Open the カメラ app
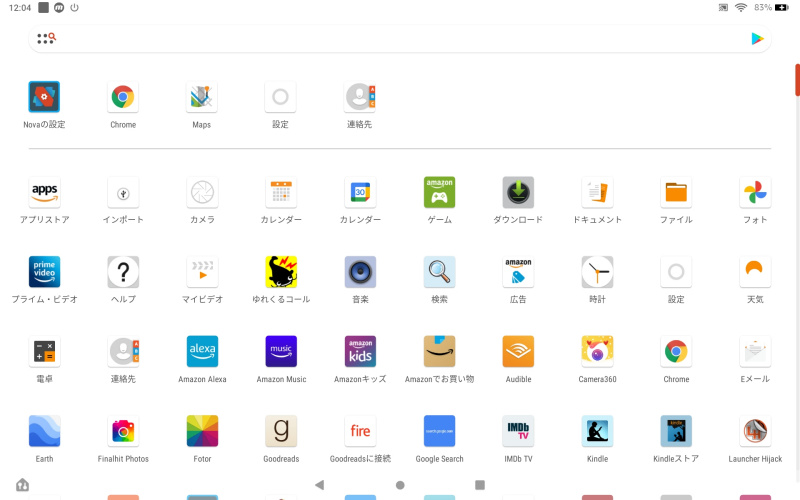This screenshot has width=800, height=500. [202, 192]
